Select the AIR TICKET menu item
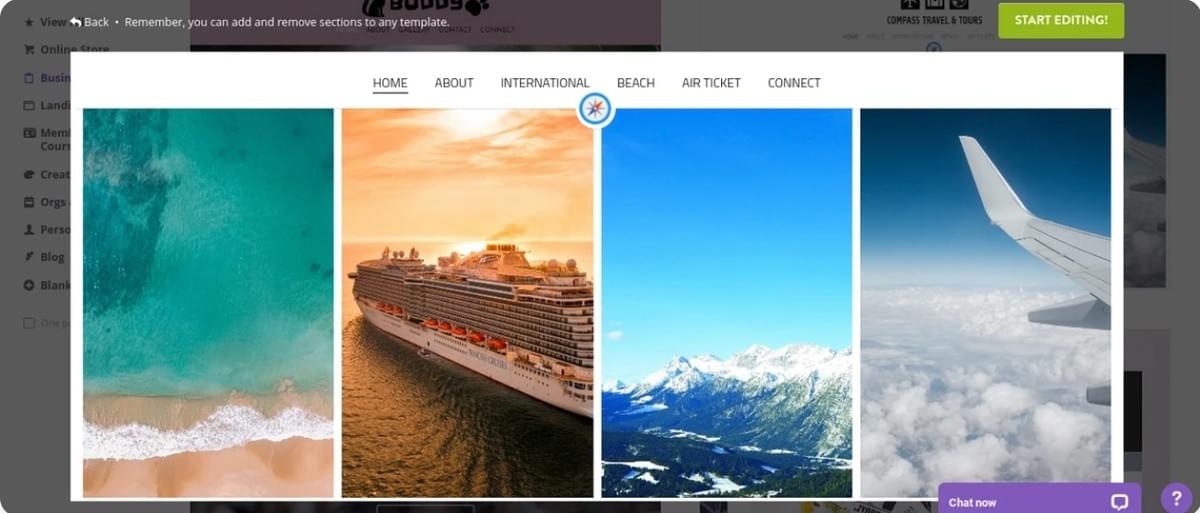Image resolution: width=1200 pixels, height=513 pixels. (x=711, y=83)
